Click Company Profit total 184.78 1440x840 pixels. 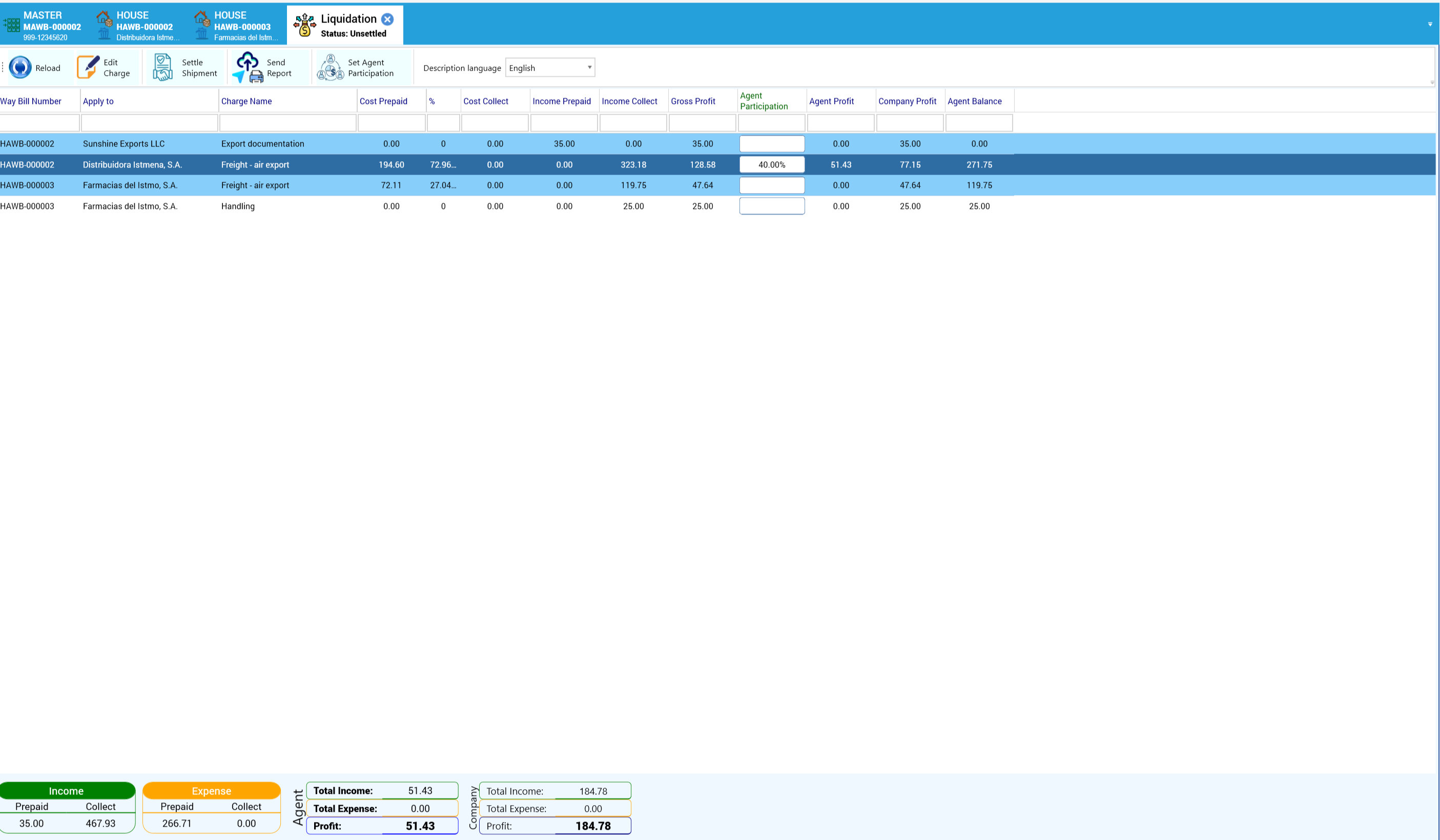click(593, 826)
